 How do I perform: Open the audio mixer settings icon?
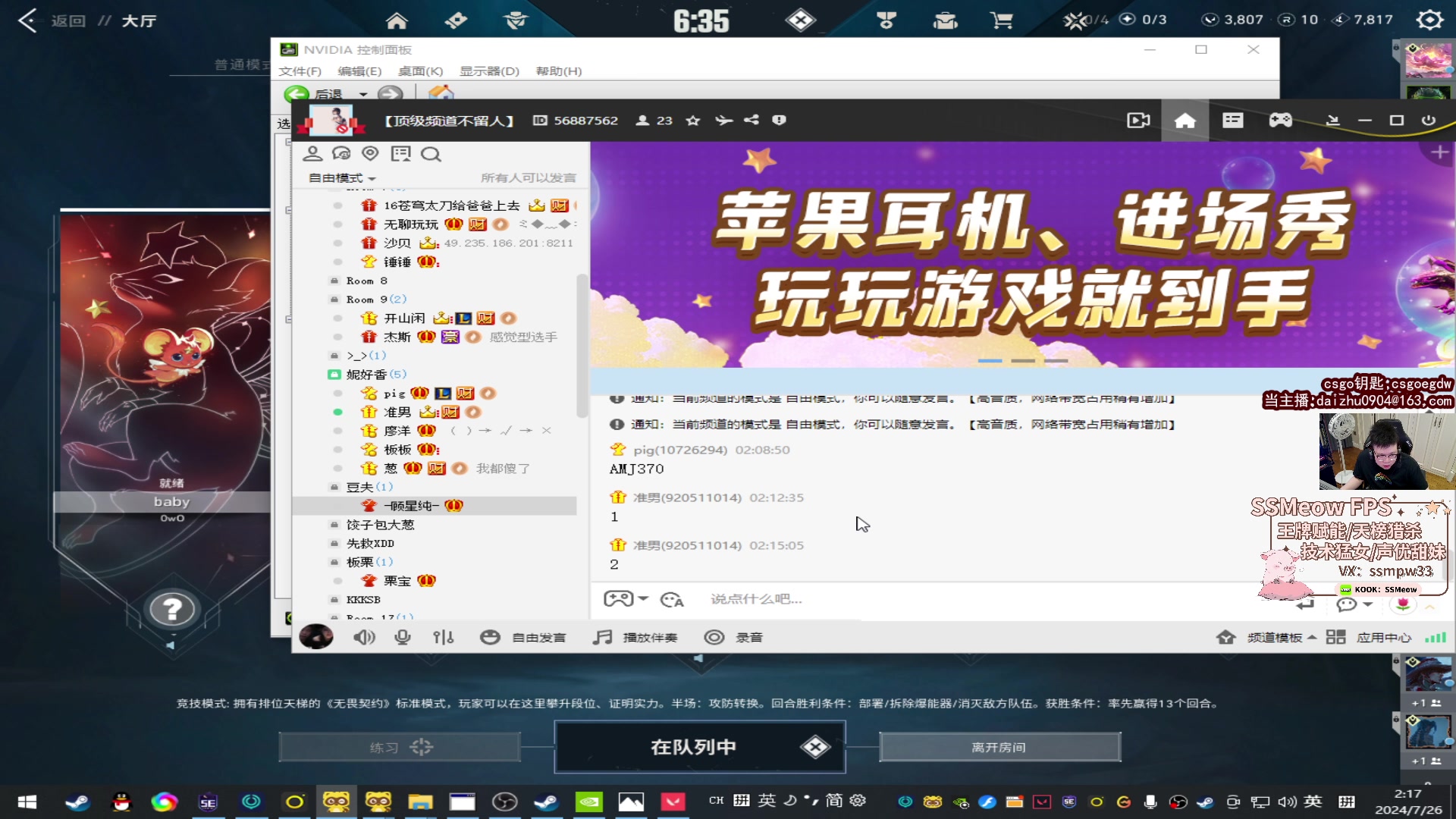coord(444,638)
